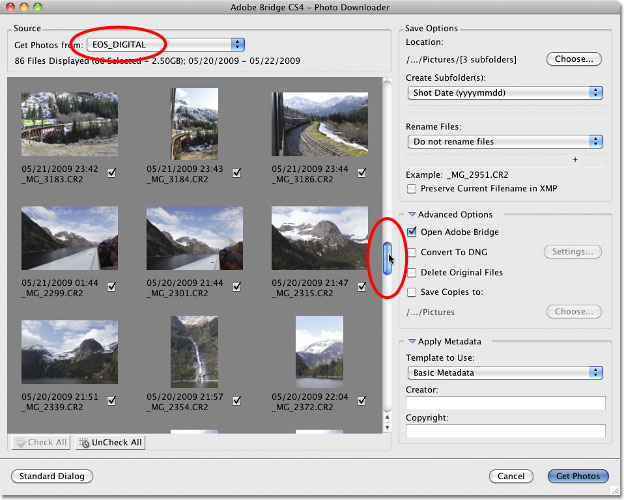Click the Cancel button
This screenshot has width=624, height=500.
click(511, 476)
